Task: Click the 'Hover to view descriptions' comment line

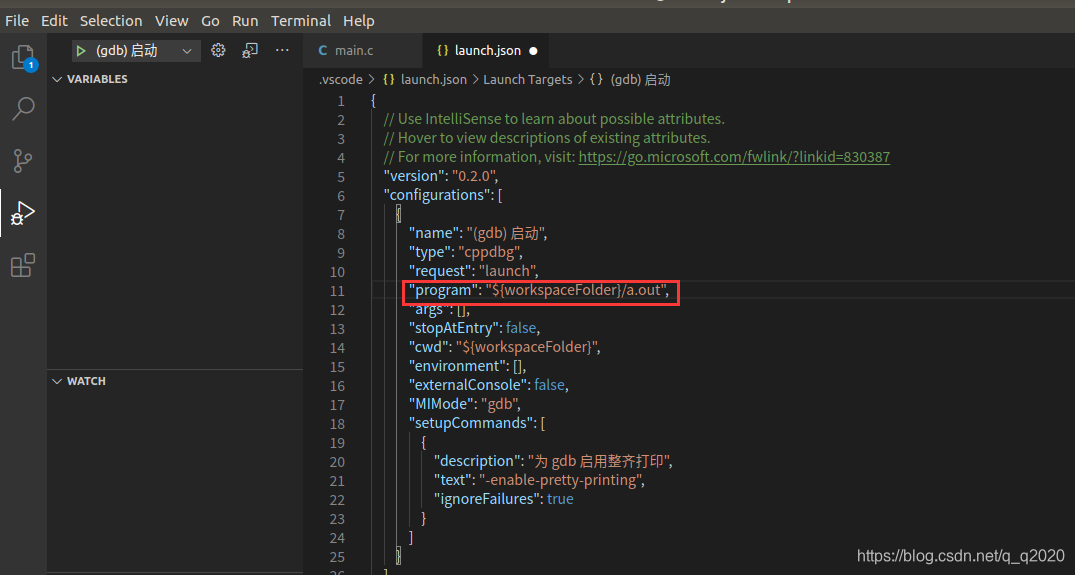Action: click(x=547, y=138)
